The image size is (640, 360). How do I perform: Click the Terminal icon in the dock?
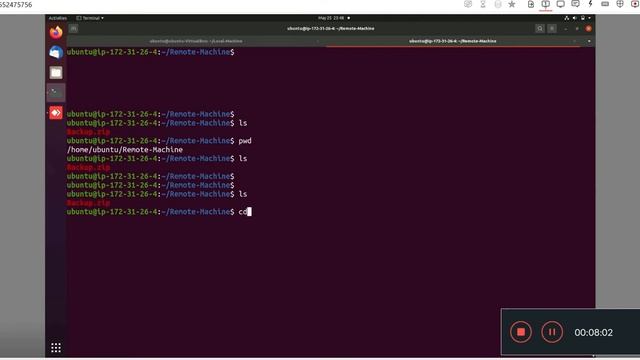pos(56,93)
